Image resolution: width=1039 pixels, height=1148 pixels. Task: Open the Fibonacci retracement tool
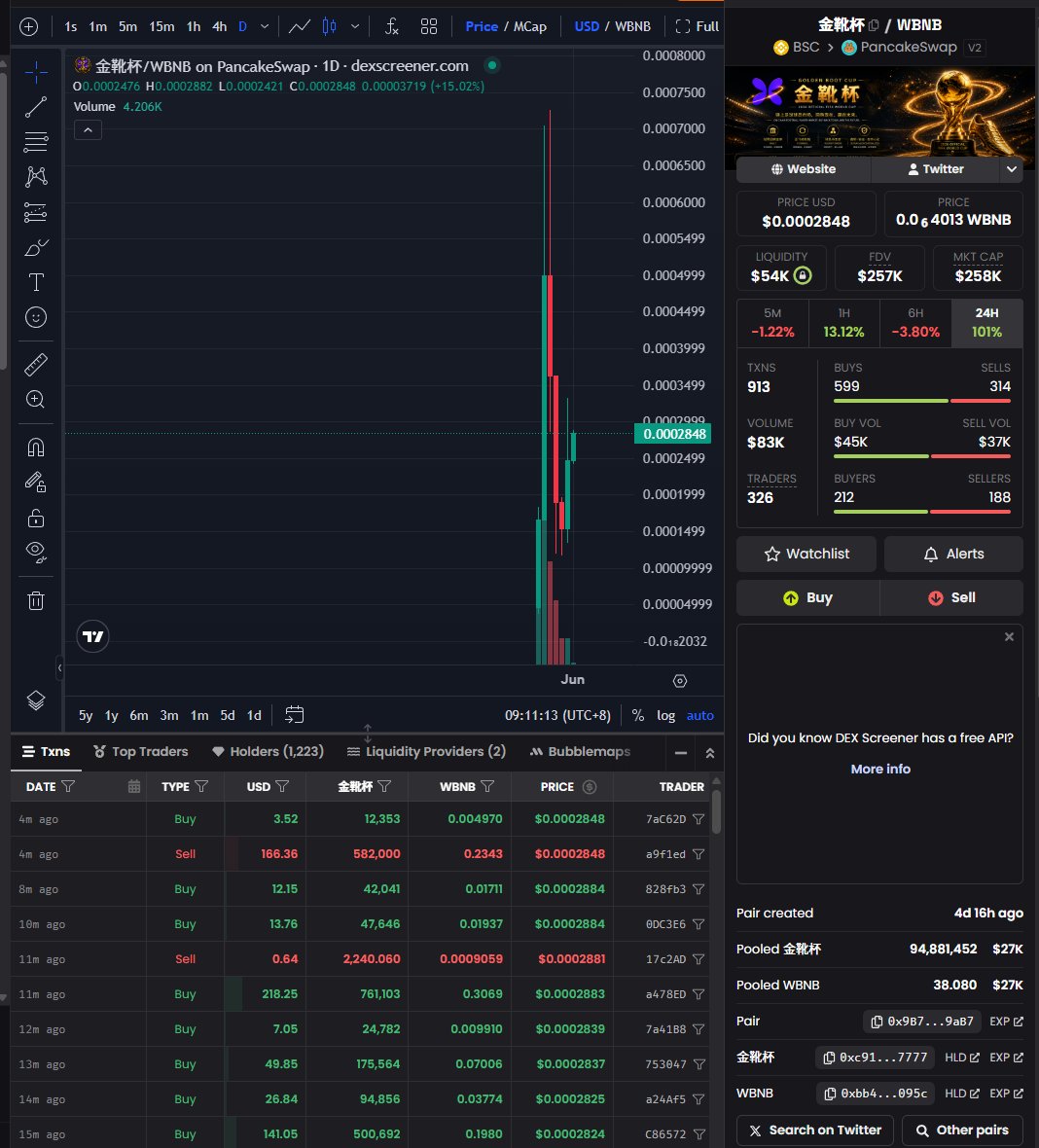(35, 141)
